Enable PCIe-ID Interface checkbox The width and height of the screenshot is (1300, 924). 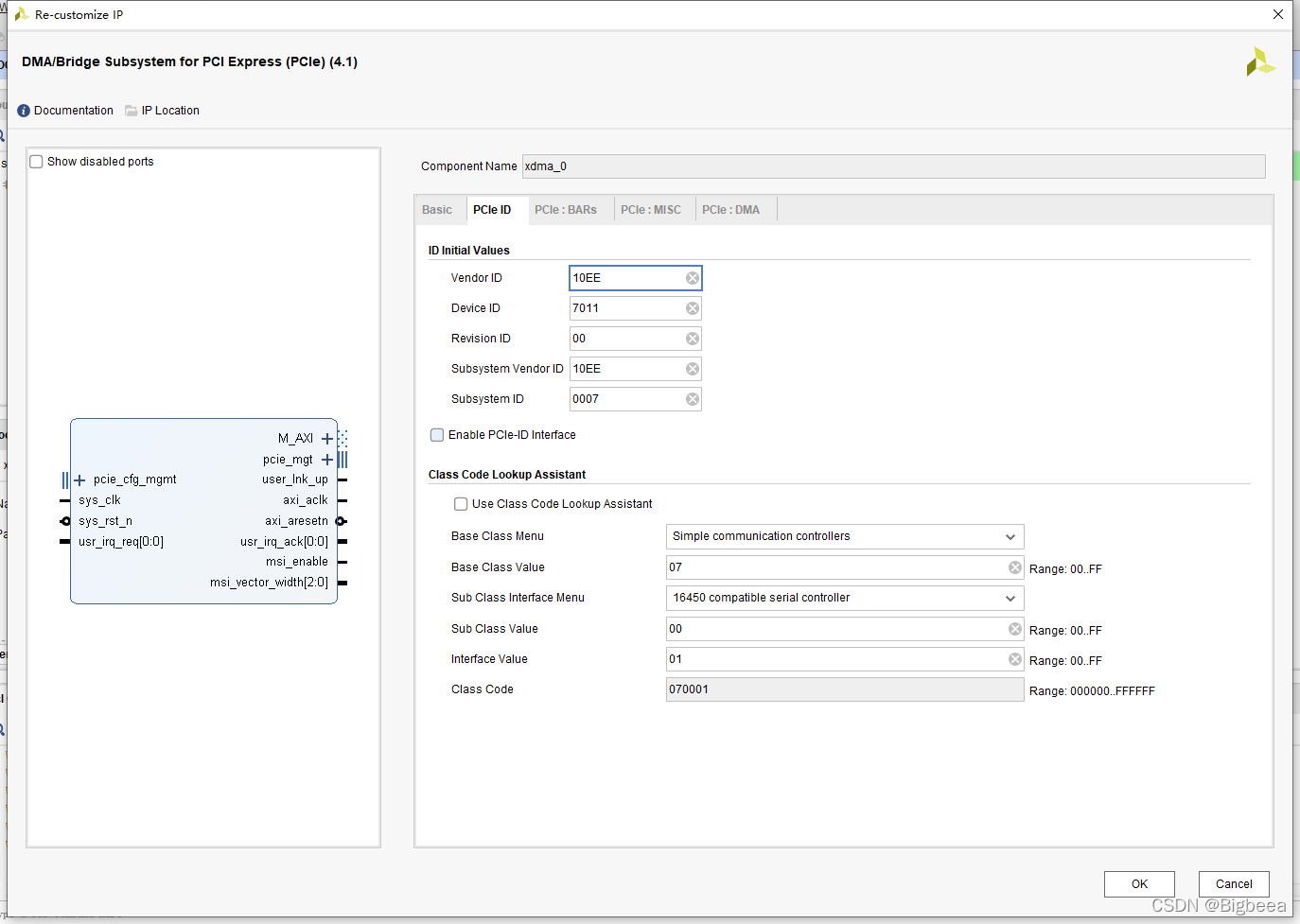(437, 435)
